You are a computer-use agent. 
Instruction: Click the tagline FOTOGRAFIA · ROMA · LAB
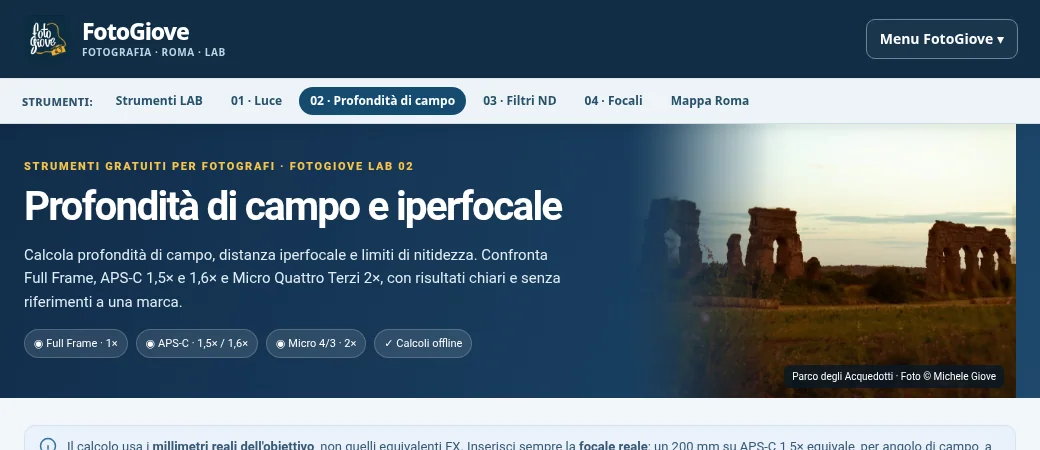154,52
